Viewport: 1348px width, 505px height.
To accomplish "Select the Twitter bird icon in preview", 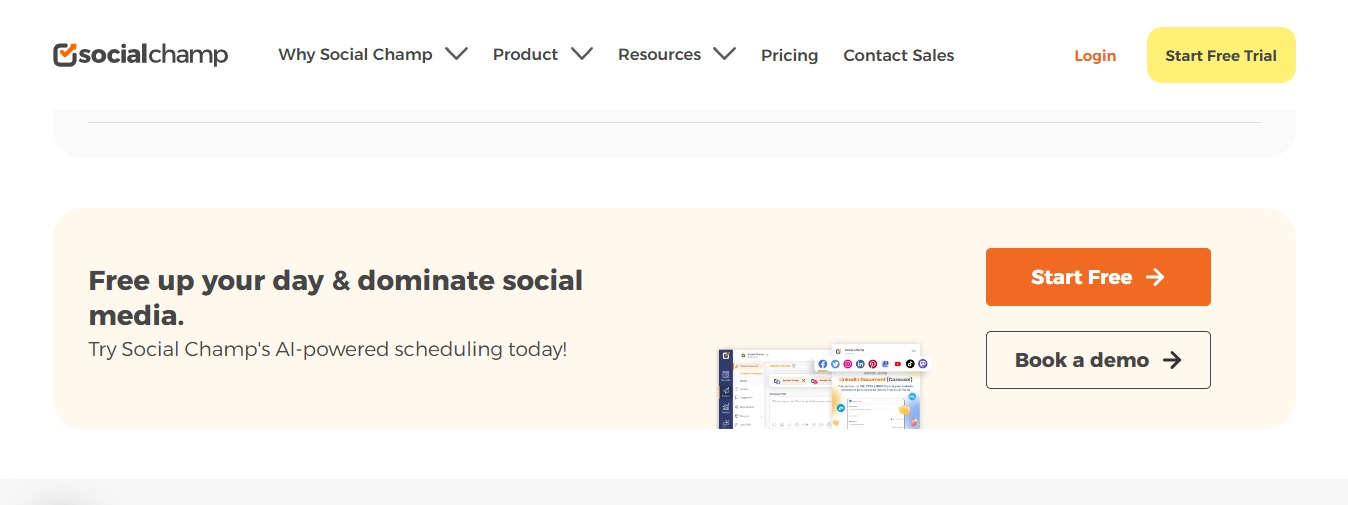I will 835,364.
